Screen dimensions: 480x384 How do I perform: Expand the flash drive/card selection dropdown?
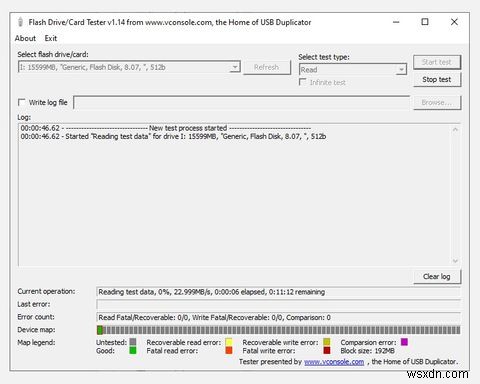(x=235, y=67)
